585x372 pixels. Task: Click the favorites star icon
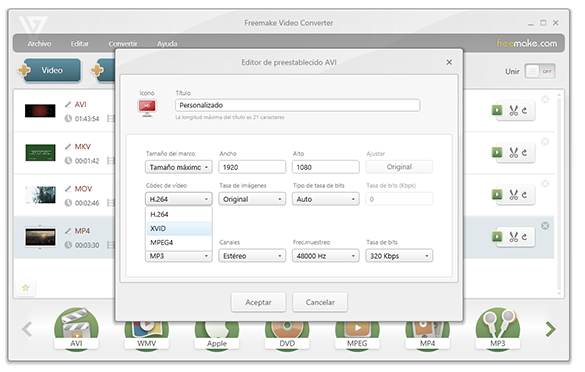click(x=26, y=288)
